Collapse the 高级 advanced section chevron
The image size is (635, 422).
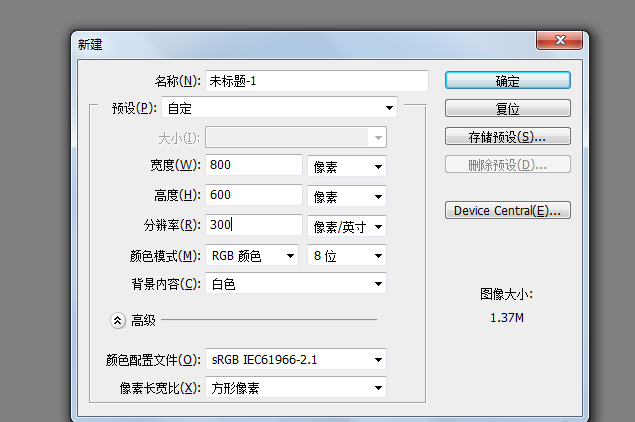[x=117, y=321]
